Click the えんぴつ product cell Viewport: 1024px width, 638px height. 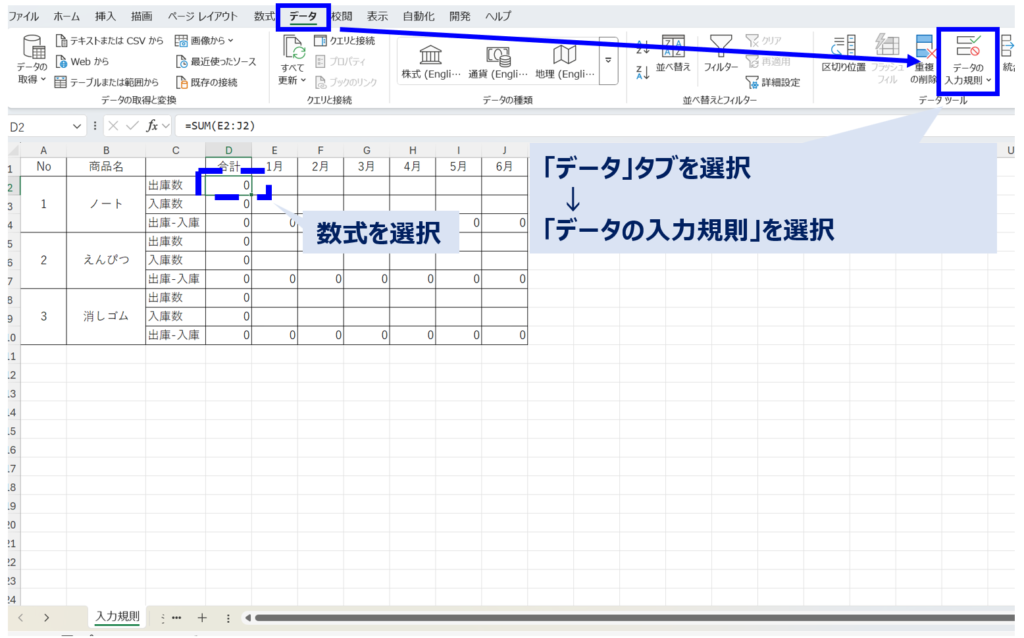point(106,260)
